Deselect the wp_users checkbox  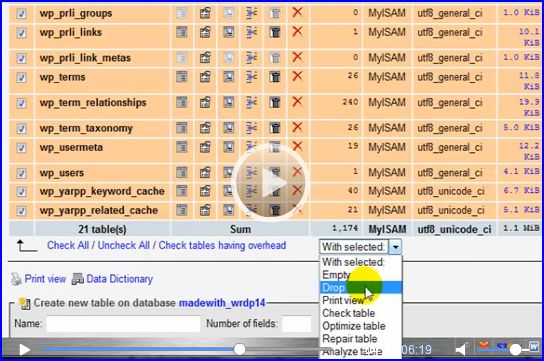[x=22, y=173]
